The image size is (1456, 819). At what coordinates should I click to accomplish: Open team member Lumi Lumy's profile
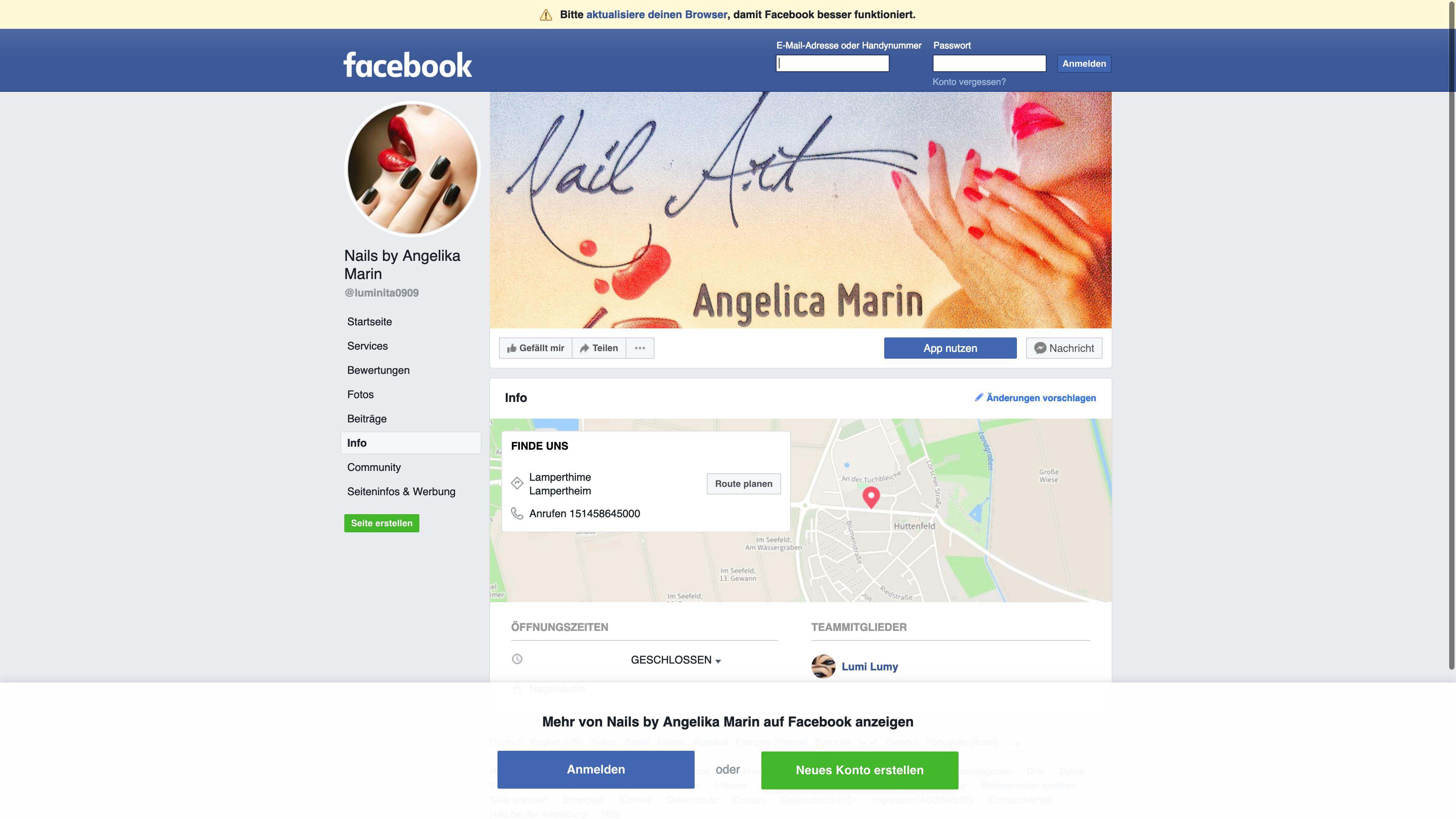(x=869, y=667)
